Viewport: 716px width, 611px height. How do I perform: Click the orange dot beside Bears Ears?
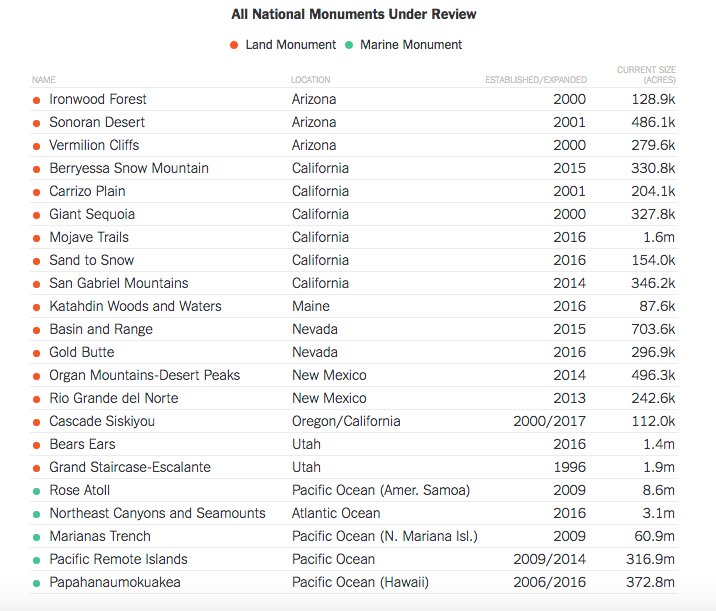37,445
